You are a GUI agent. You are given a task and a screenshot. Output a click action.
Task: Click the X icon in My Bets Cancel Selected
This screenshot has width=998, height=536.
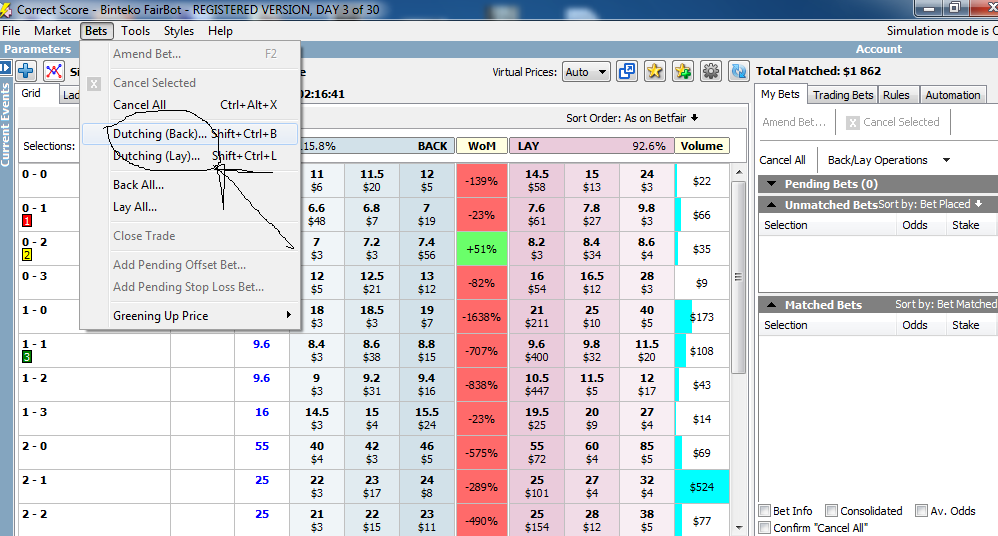point(853,123)
